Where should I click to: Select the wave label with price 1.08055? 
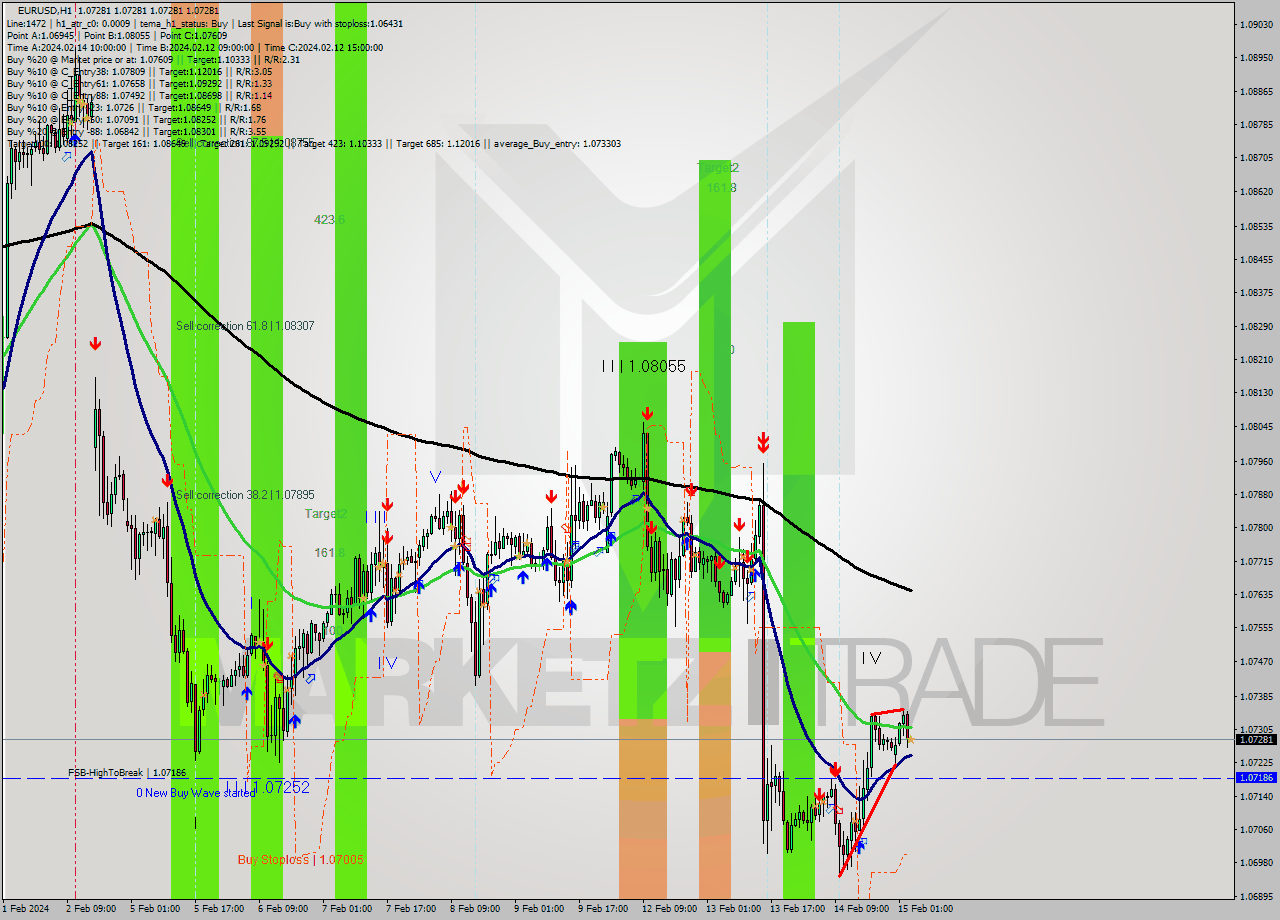(644, 367)
